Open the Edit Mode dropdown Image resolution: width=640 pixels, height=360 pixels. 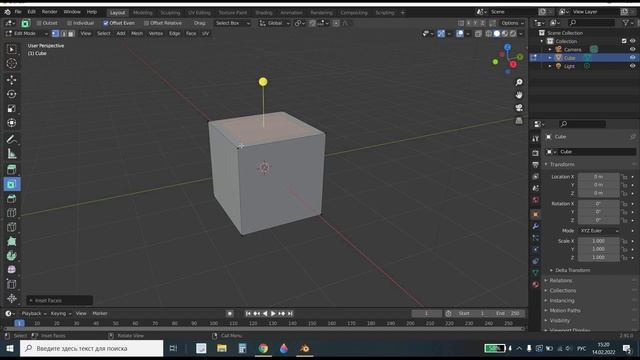coord(27,33)
